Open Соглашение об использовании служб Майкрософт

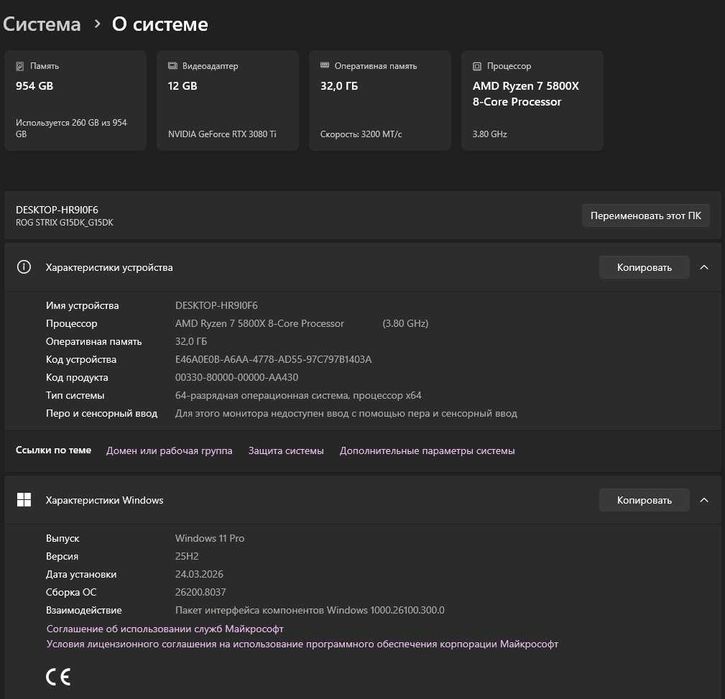(x=165, y=629)
